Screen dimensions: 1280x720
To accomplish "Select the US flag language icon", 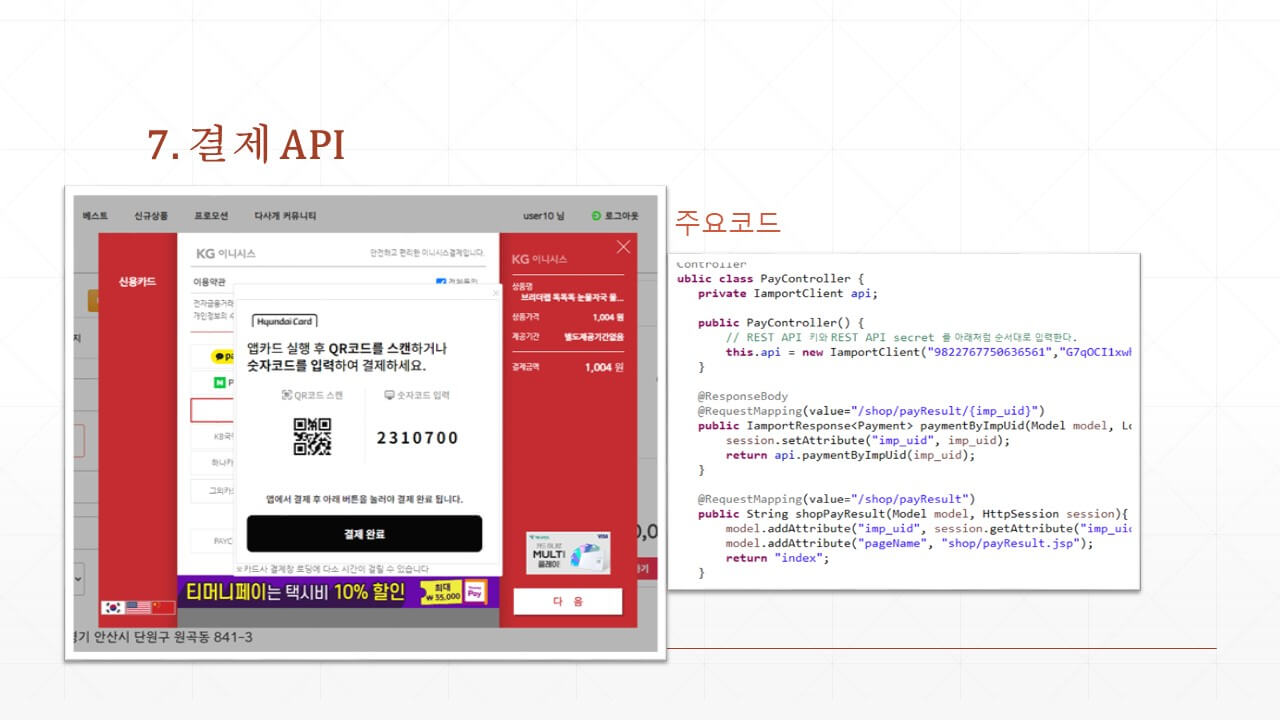I will (x=138, y=607).
